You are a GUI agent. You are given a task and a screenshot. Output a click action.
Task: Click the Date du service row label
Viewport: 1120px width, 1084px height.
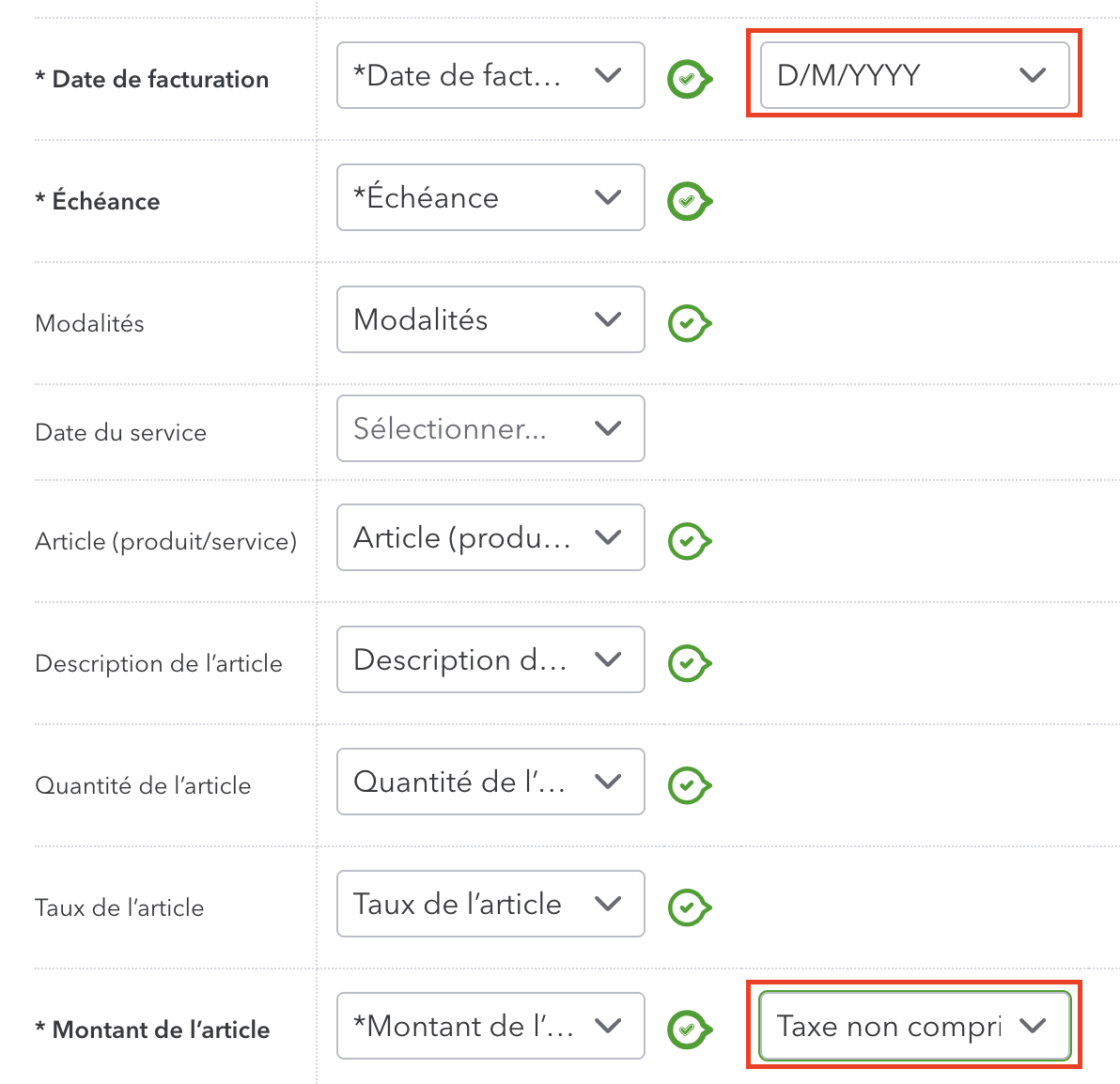[120, 433]
